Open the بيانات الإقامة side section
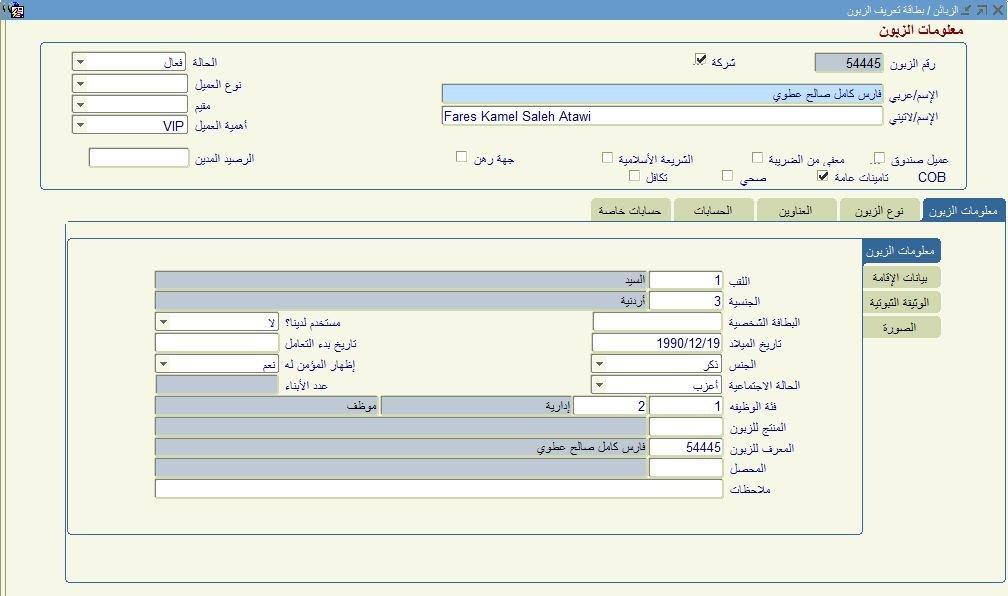 pos(902,278)
